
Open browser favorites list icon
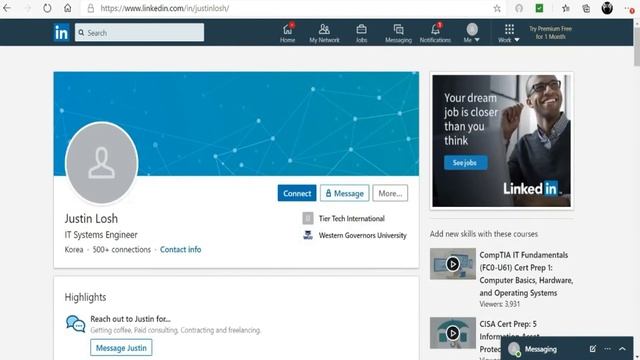(565, 8)
